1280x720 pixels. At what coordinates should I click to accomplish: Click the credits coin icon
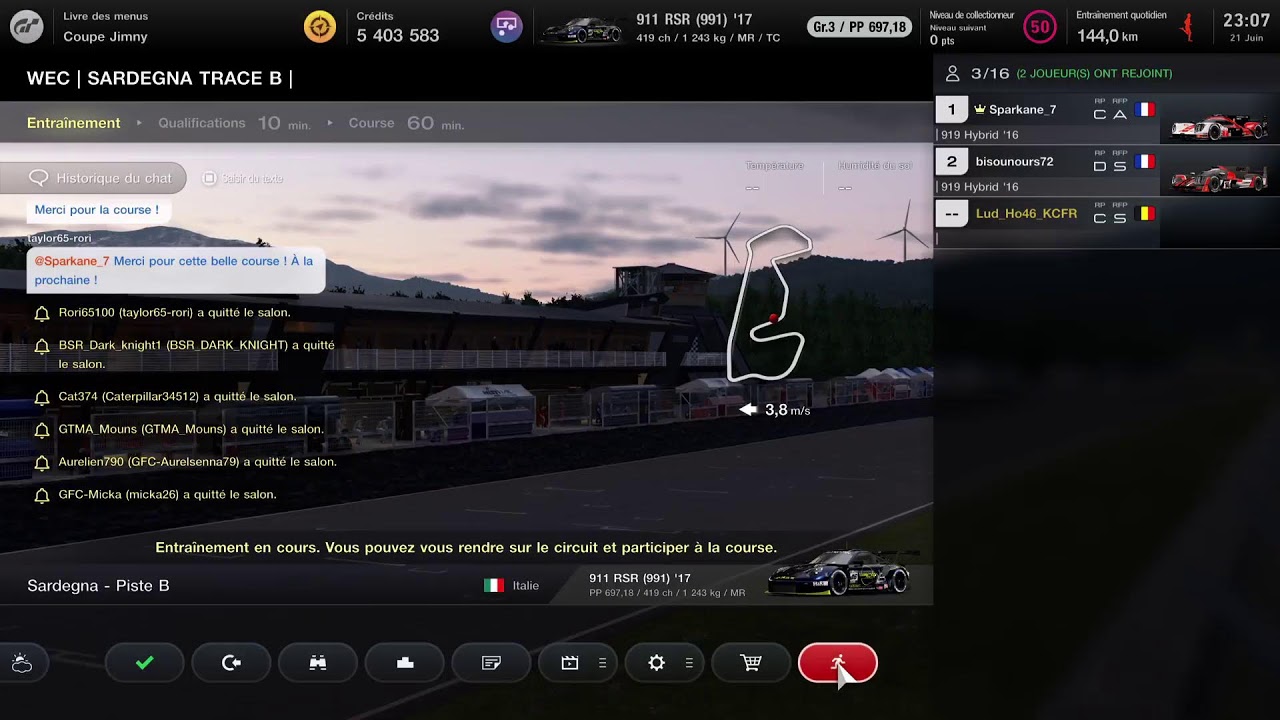(320, 26)
